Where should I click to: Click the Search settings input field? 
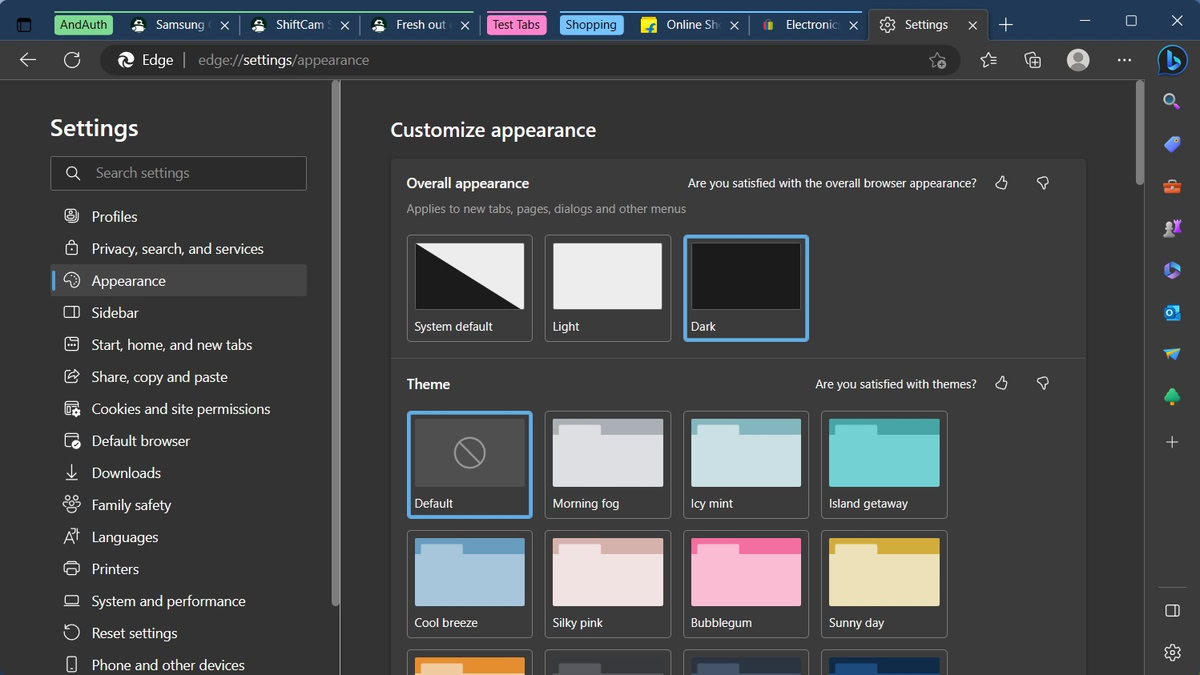point(178,173)
